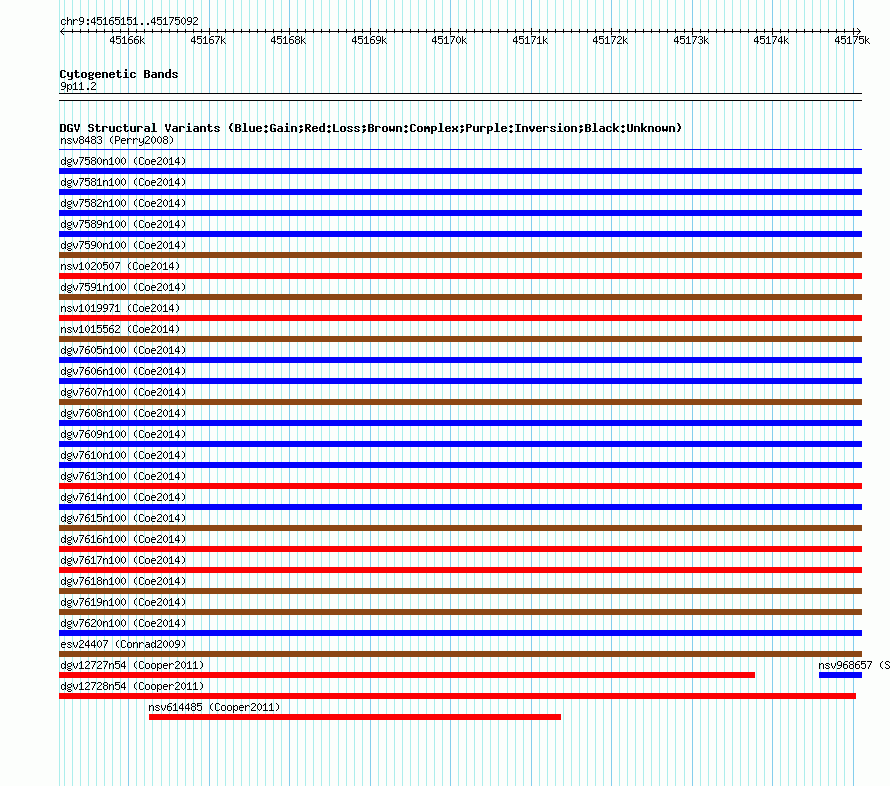Open variant dgv12728n54 (Cooper2011) label
Image resolution: width=890 pixels, height=786 pixels.
click(132, 686)
